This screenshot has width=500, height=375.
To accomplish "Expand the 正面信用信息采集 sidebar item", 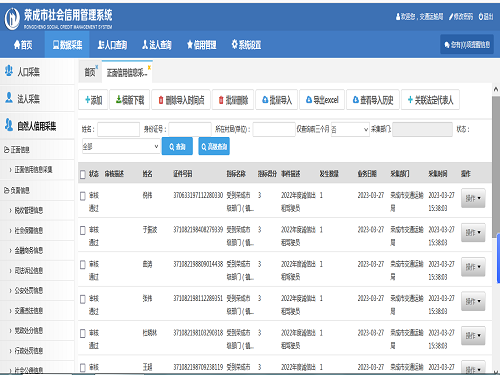I will [33, 170].
